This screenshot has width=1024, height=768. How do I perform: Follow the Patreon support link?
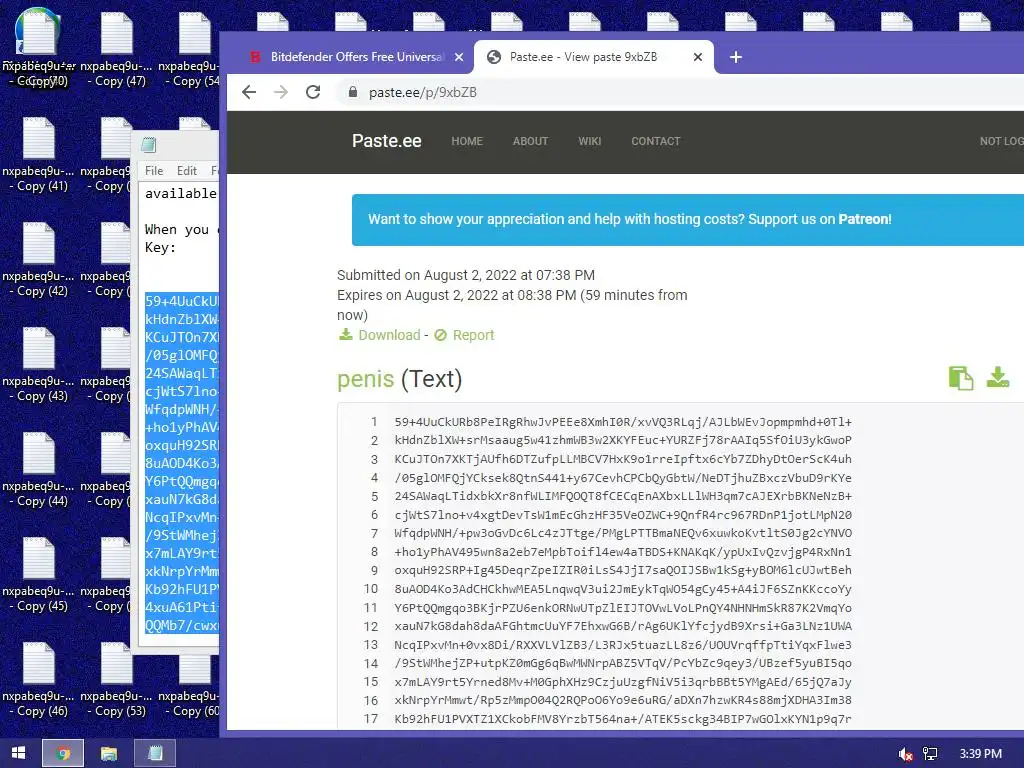865,219
